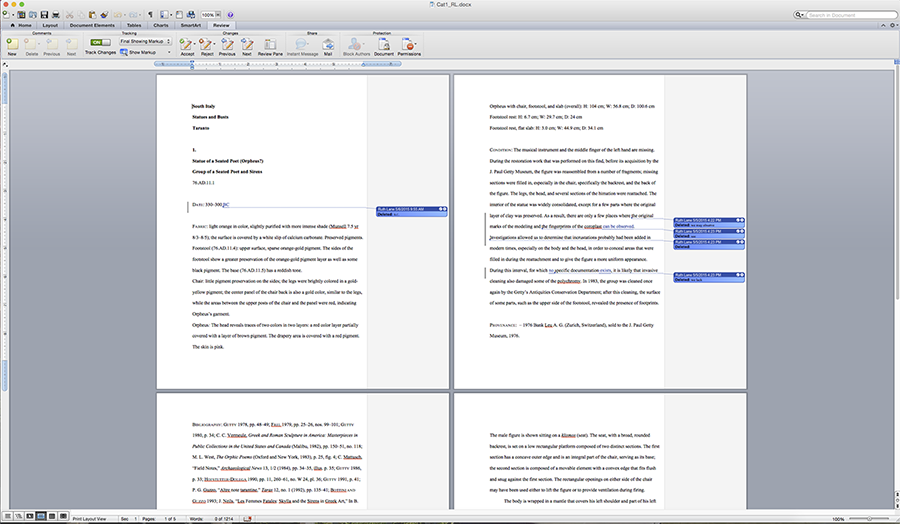Image resolution: width=900 pixels, height=524 pixels.
Task: Jump to the Next tracked change
Action: pyautogui.click(x=247, y=46)
